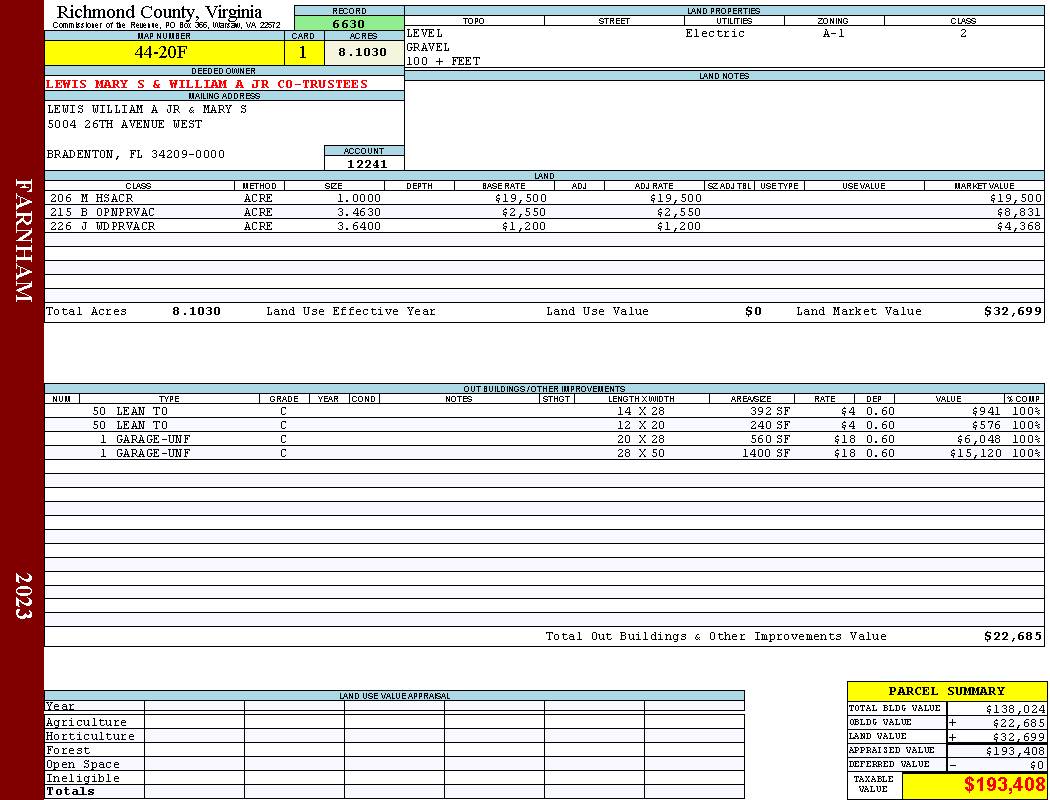Click the Forest row label

pos(68,750)
